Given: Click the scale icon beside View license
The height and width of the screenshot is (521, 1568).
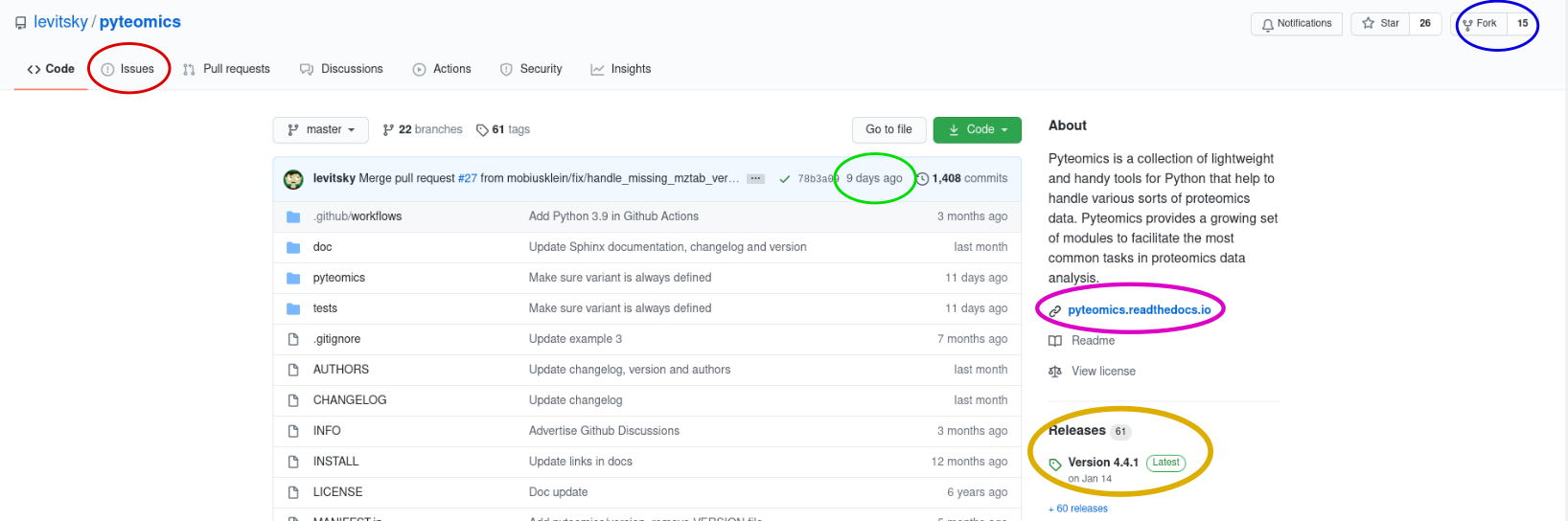Looking at the screenshot, I should pyautogui.click(x=1055, y=372).
